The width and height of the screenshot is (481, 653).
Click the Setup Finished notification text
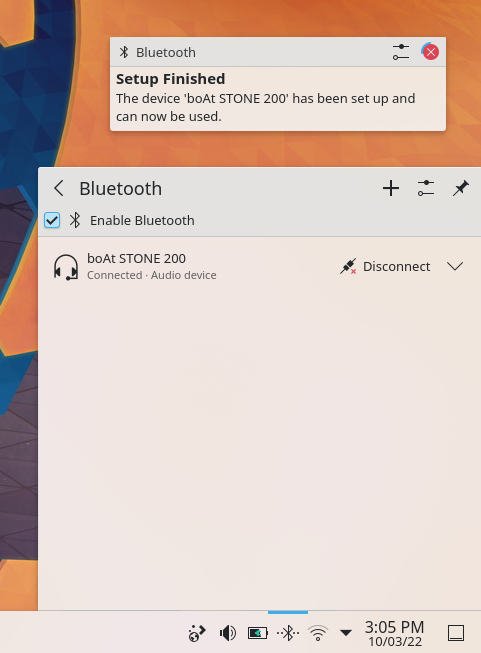pos(266,107)
